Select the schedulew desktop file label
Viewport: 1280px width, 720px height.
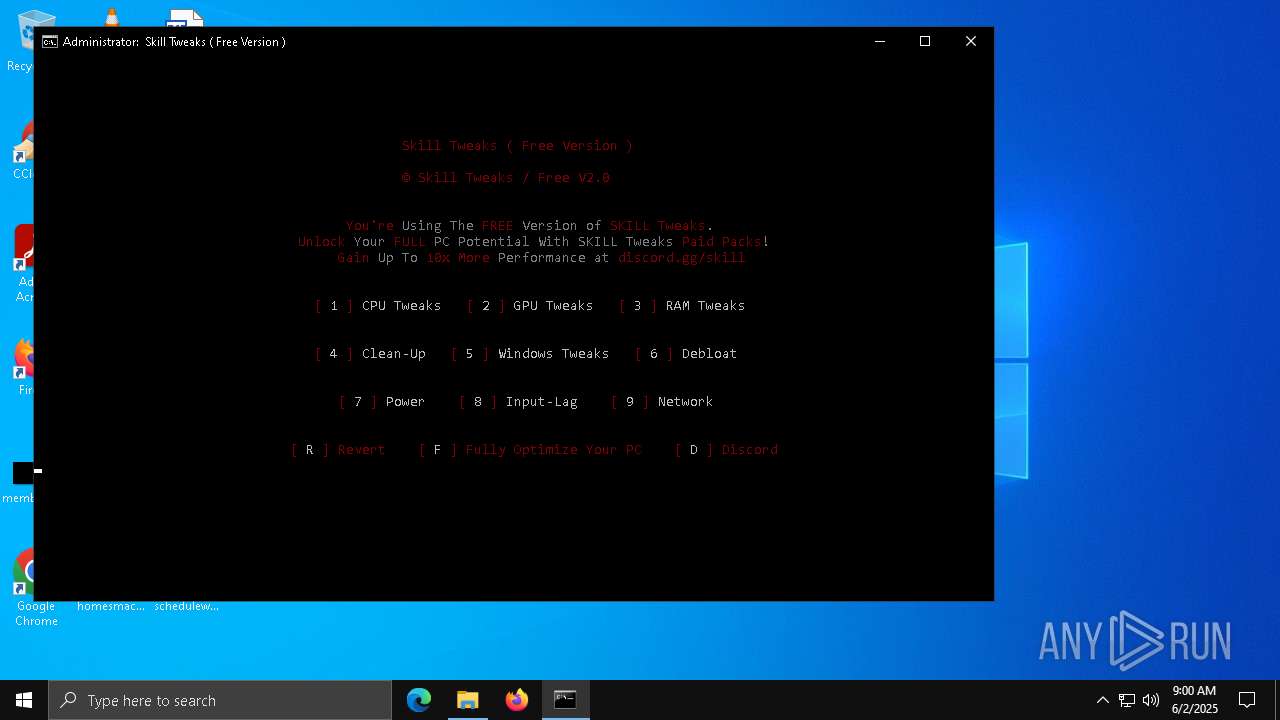click(x=187, y=606)
